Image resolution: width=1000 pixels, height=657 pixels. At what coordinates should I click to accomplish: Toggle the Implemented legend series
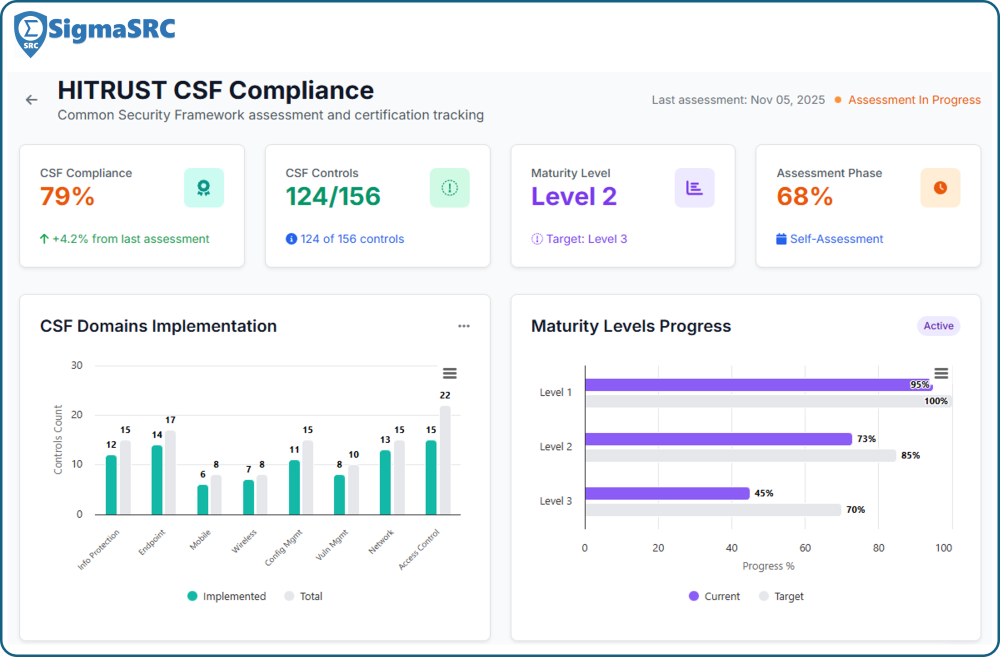click(x=226, y=596)
